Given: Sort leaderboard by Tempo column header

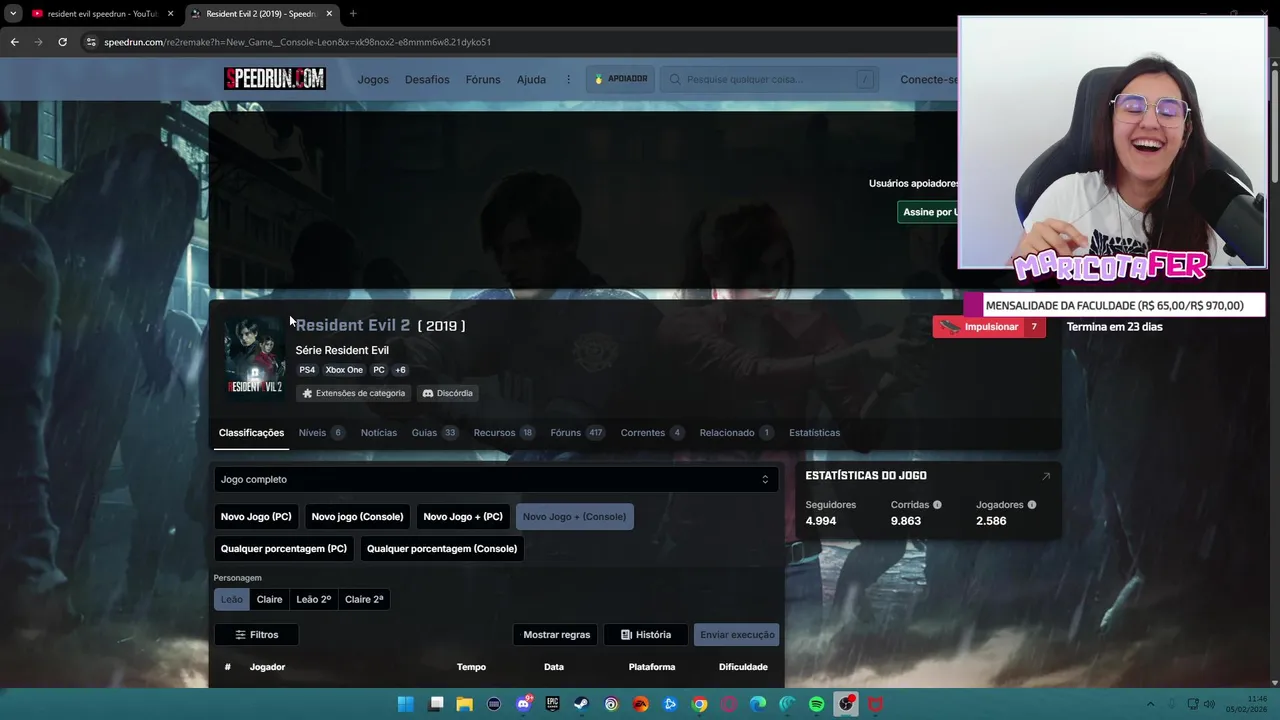Looking at the screenshot, I should (x=471, y=667).
